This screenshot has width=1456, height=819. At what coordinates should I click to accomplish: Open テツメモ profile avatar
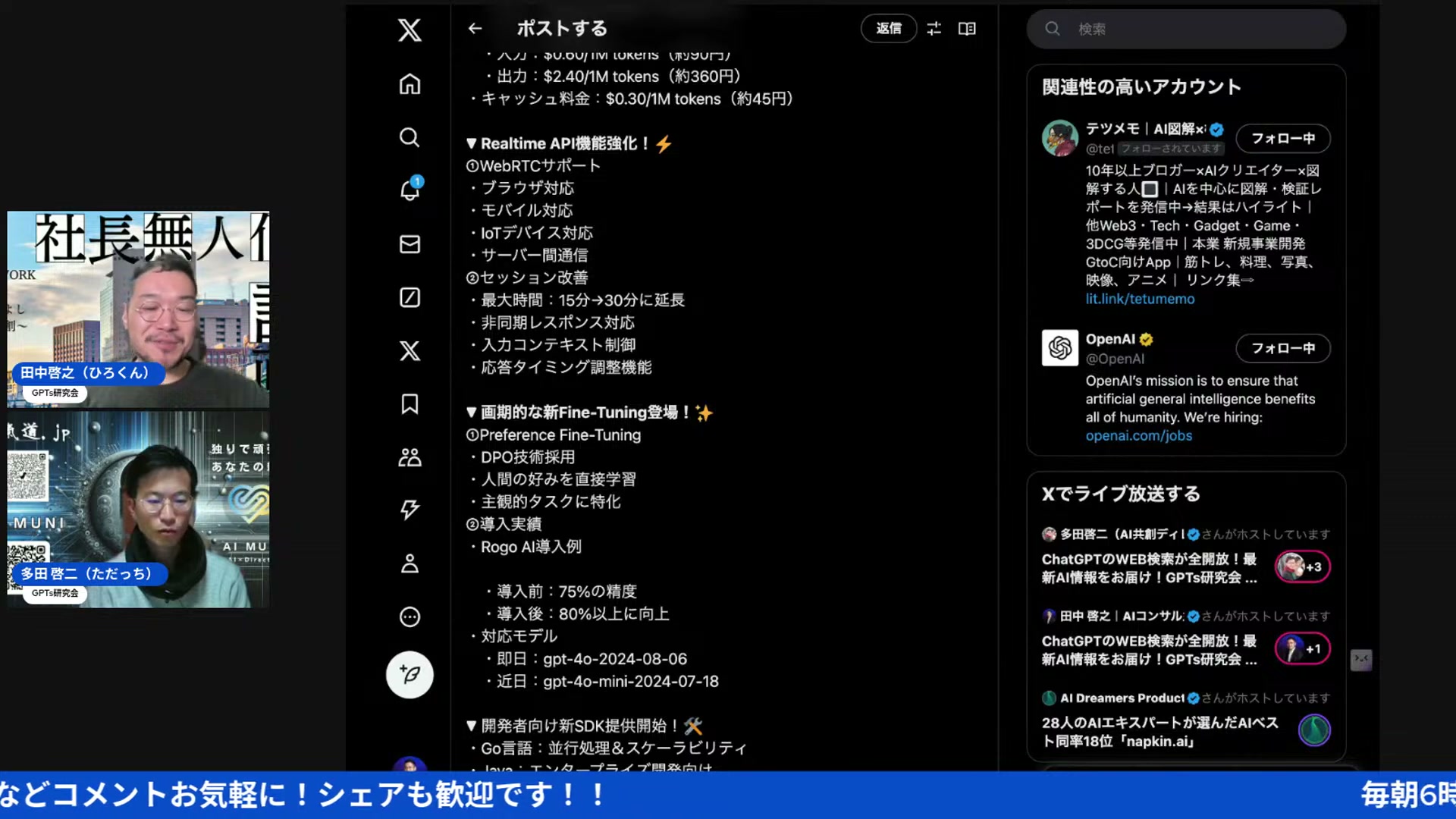click(x=1059, y=138)
